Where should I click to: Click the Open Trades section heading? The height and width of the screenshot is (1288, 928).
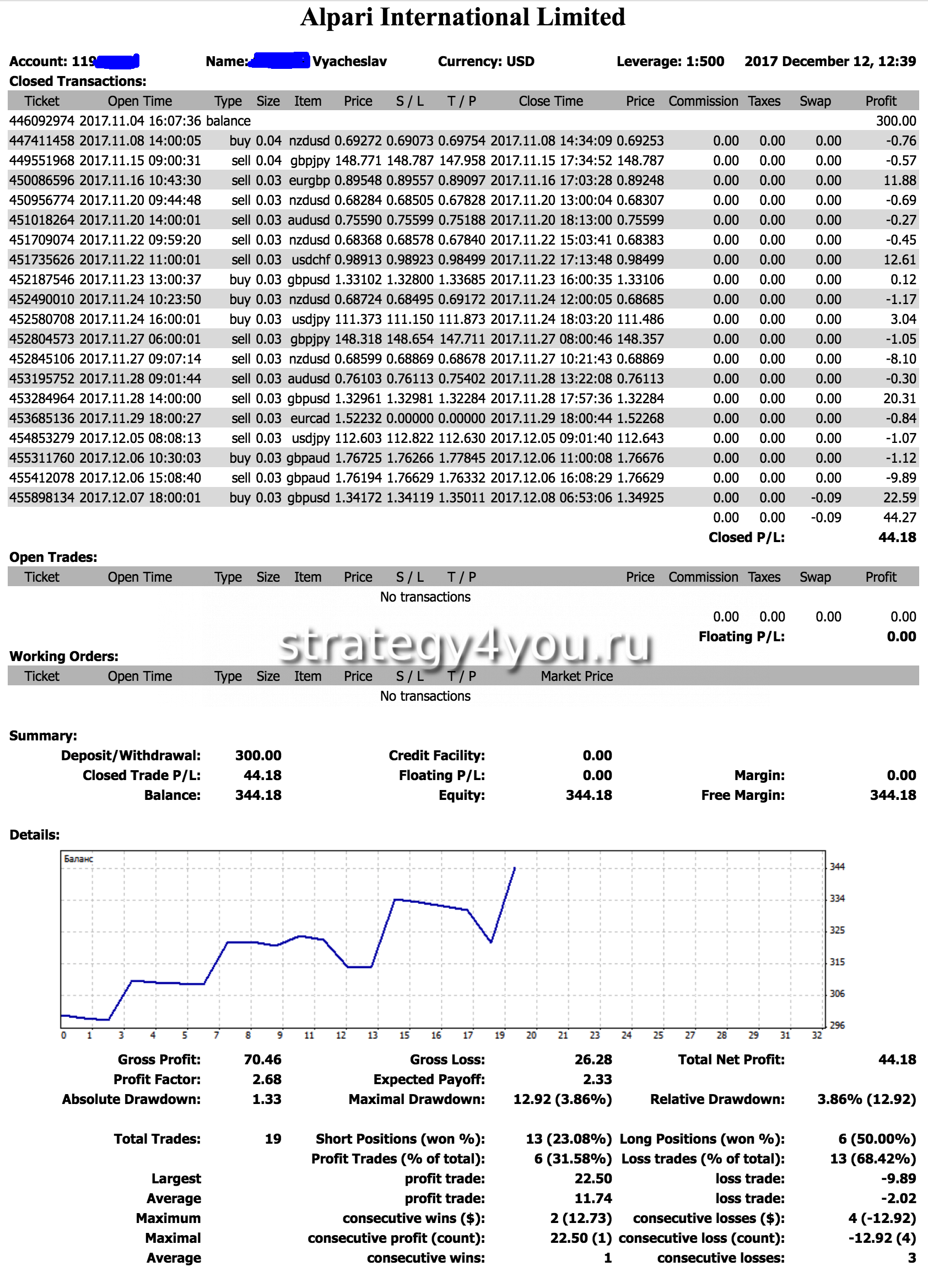pyautogui.click(x=53, y=558)
